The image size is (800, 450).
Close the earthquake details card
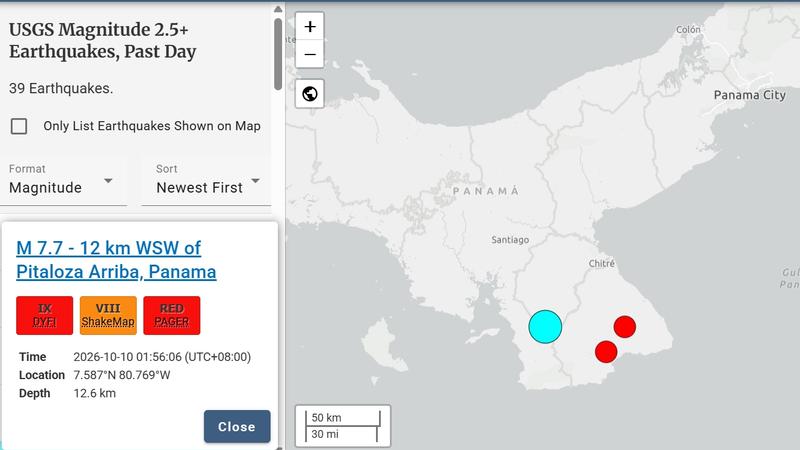click(x=237, y=427)
